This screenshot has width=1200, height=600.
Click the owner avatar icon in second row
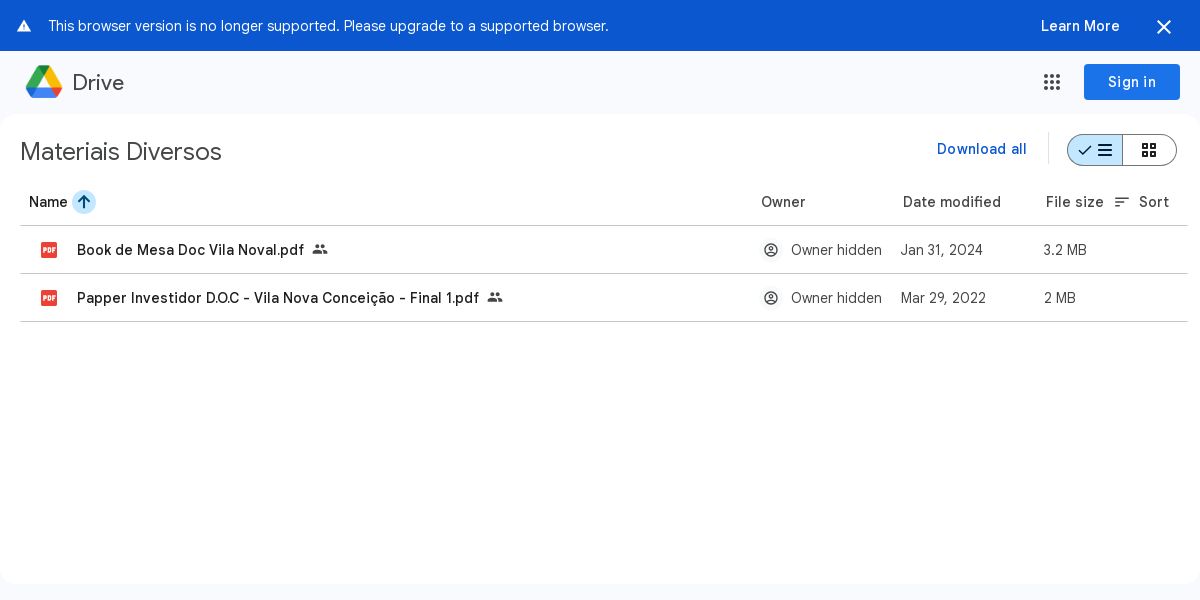tap(771, 298)
